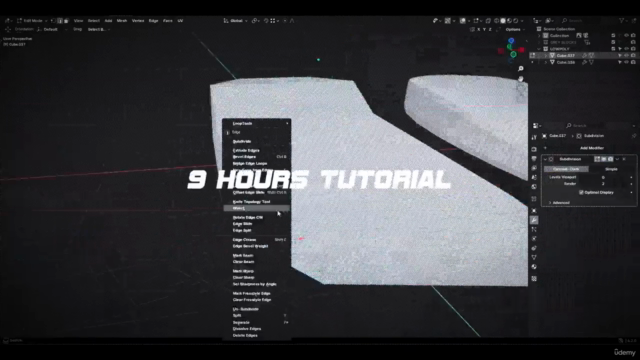Switch to edge select mode icon
The height and width of the screenshot is (360, 640).
click(60, 20)
